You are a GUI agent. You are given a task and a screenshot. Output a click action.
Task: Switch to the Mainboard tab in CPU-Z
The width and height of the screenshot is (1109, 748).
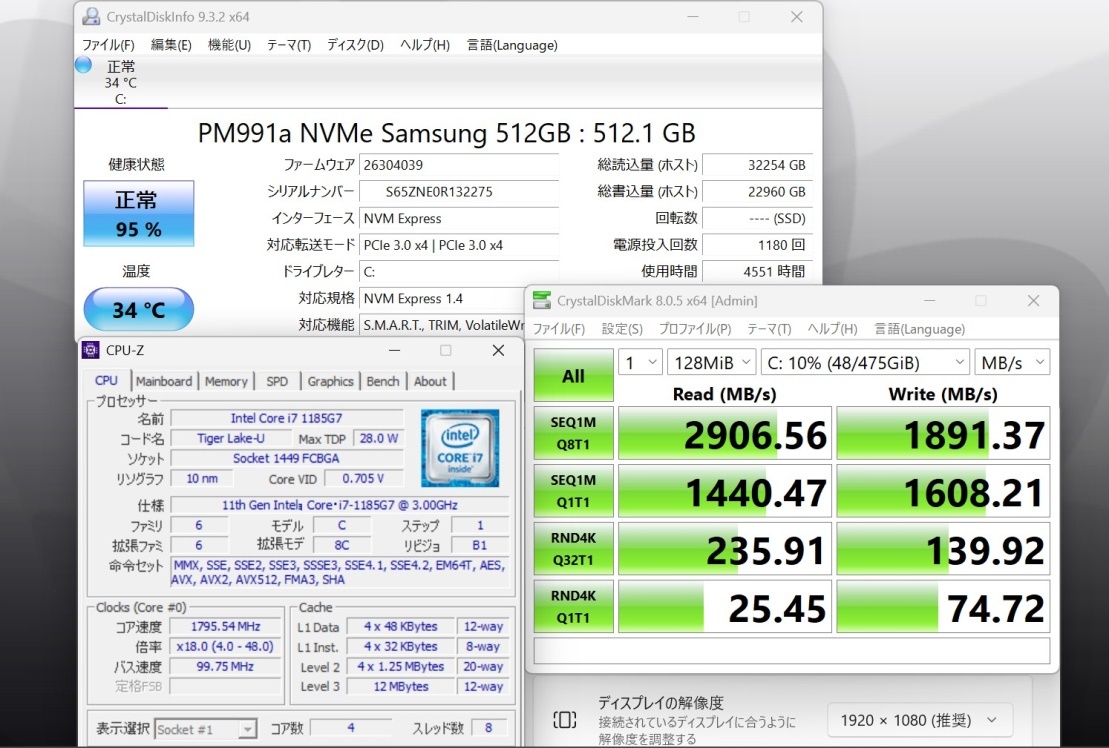(x=164, y=381)
